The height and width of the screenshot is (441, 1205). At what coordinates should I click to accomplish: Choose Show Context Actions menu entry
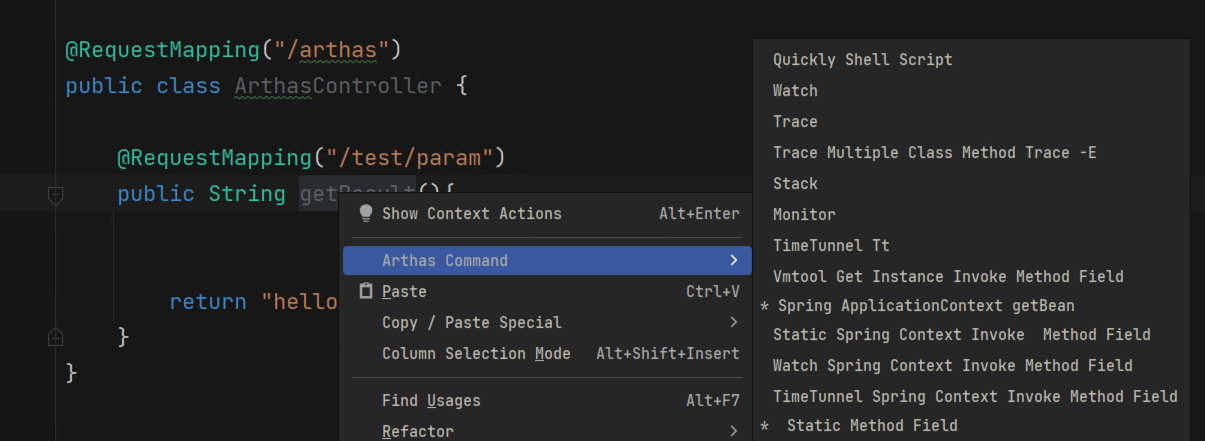pos(547,213)
